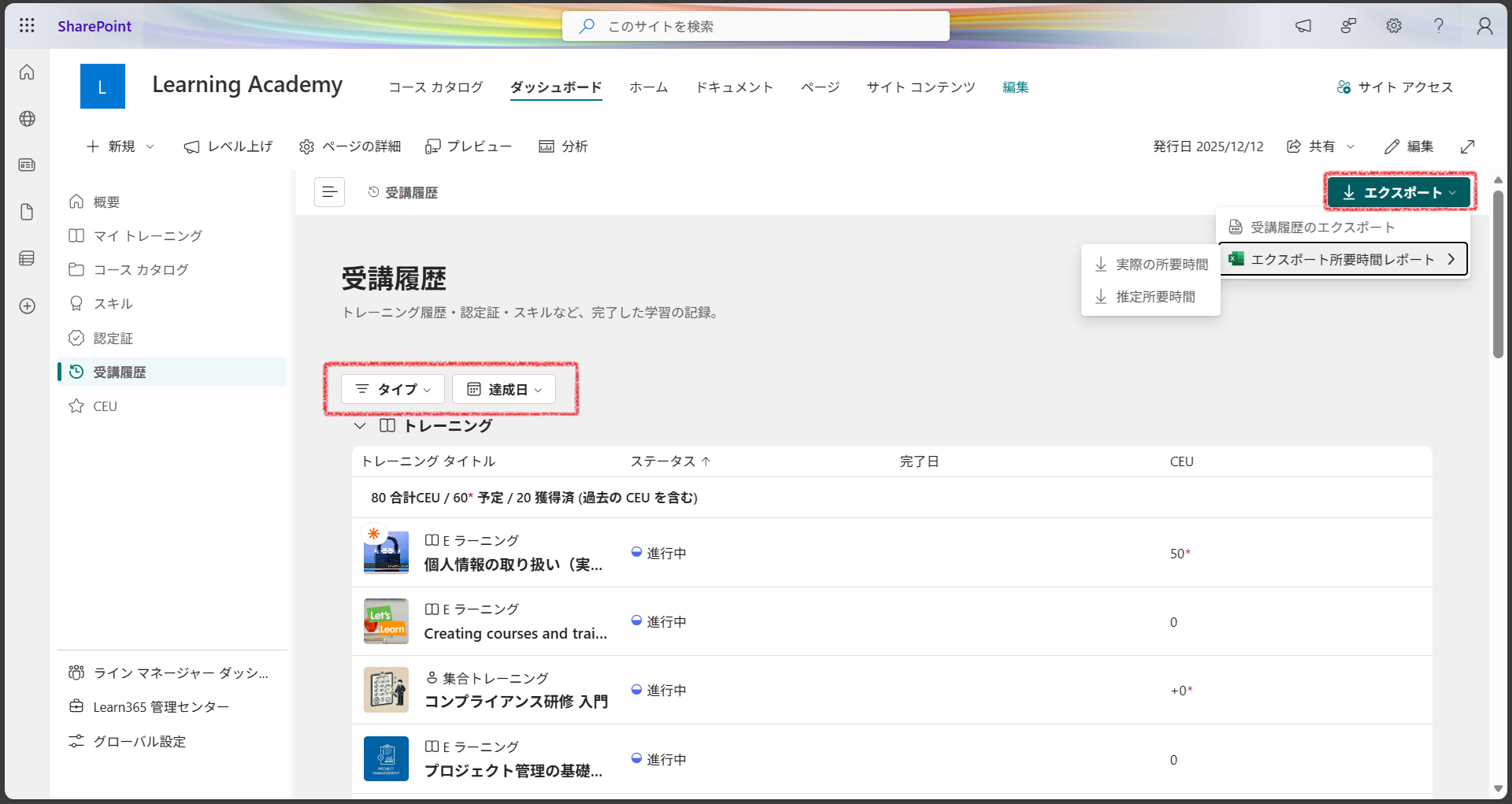Image resolution: width=1512 pixels, height=804 pixels.
Task: Open the タイプ filter dropdown
Action: [393, 389]
